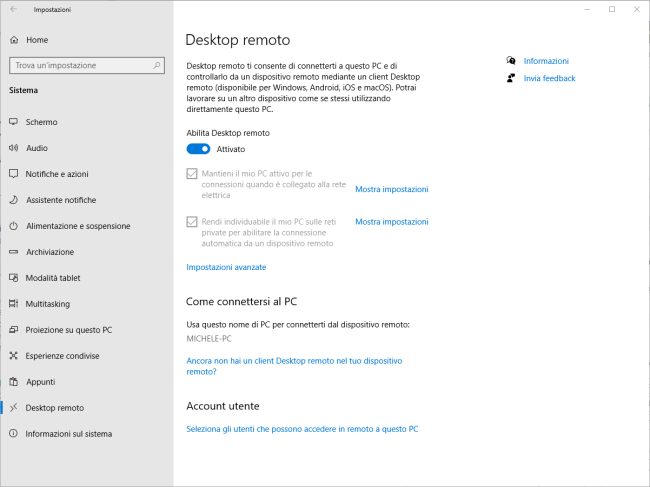Click the Archiviazione drive icon
Image resolution: width=650 pixels, height=487 pixels.
click(14, 252)
